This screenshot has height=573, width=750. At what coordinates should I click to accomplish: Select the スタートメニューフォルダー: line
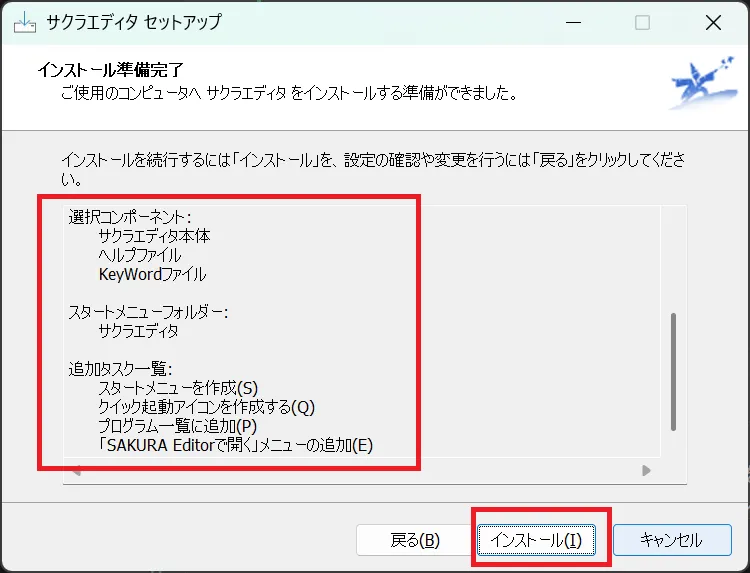[148, 312]
